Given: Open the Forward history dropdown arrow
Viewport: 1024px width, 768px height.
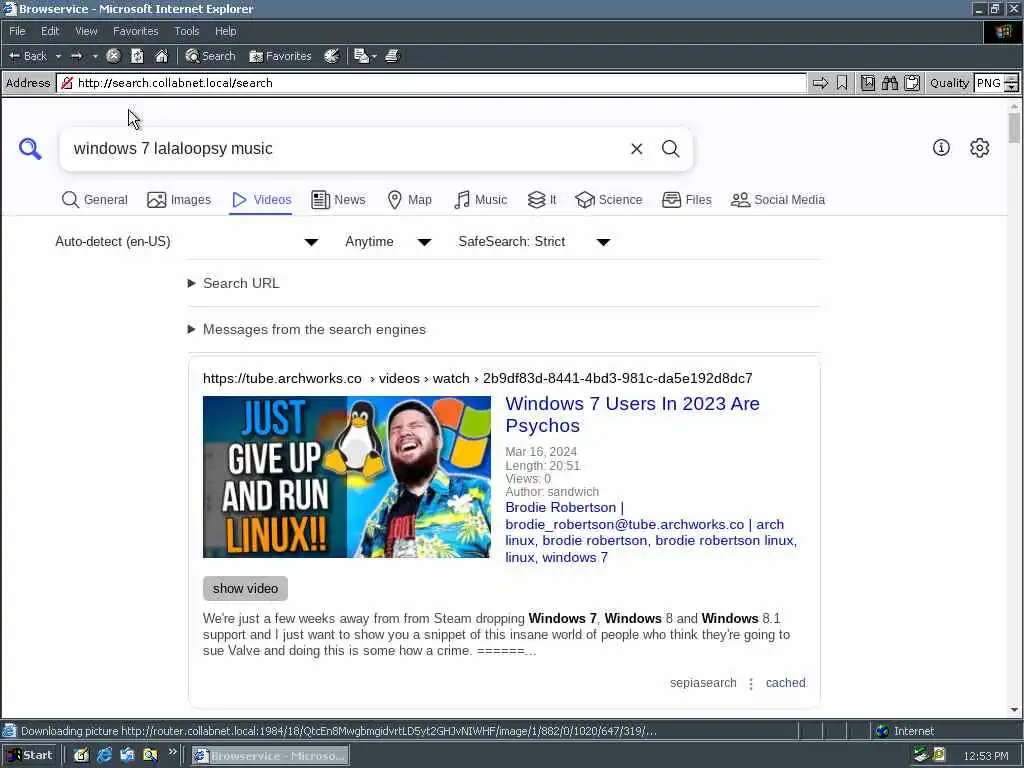Looking at the screenshot, I should [x=95, y=56].
